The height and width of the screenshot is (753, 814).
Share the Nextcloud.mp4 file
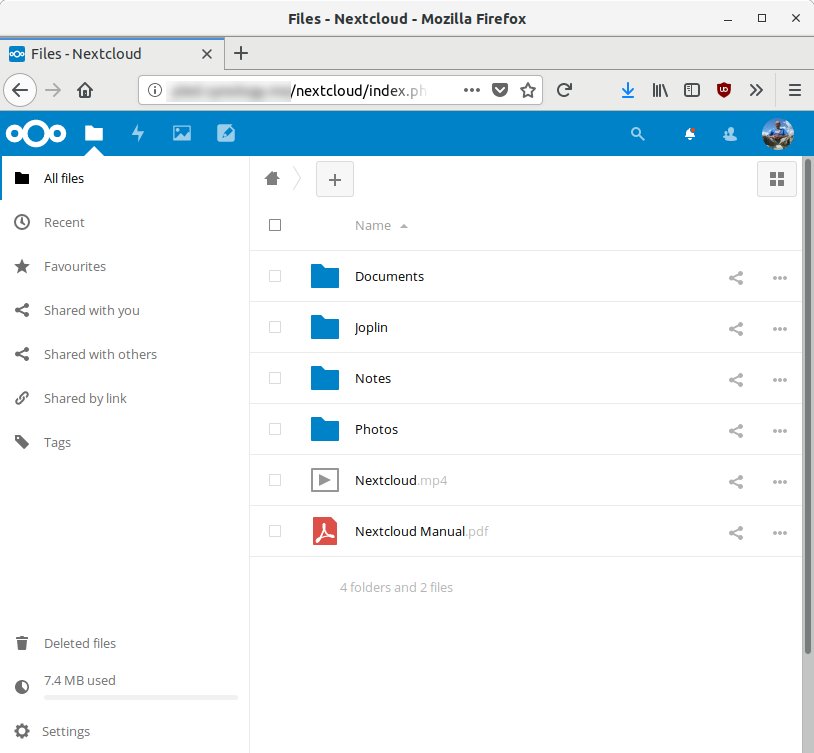(x=736, y=481)
